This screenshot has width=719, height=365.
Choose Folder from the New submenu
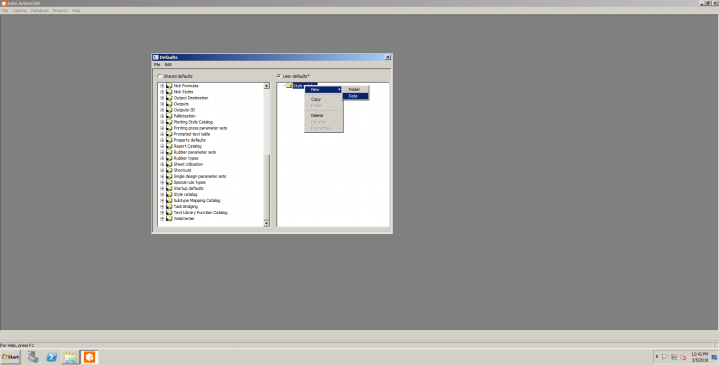pos(355,89)
